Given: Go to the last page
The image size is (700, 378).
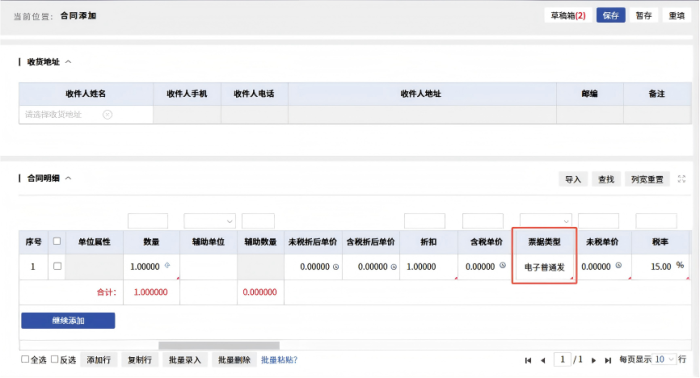Looking at the screenshot, I should (608, 360).
